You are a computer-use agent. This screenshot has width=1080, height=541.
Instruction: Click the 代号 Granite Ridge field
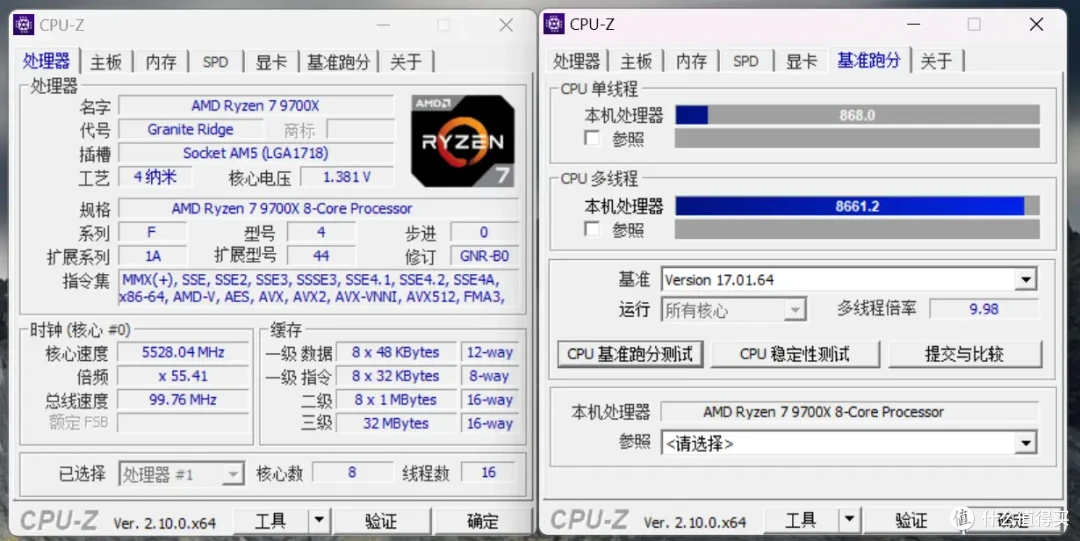[190, 129]
